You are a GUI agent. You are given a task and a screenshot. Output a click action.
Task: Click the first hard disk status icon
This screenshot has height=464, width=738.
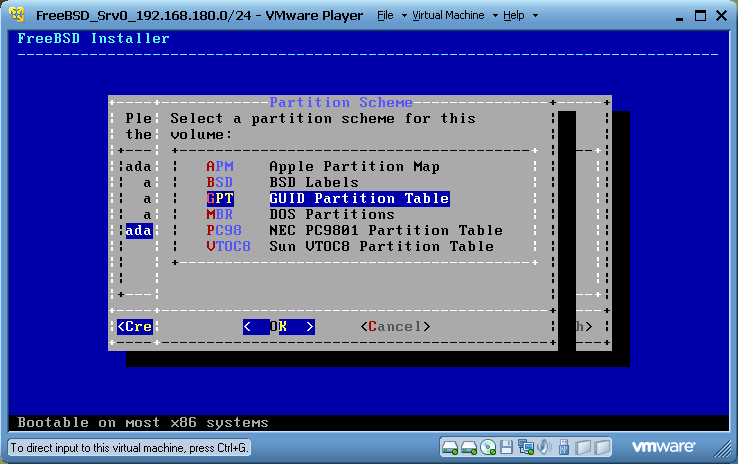[450, 448]
